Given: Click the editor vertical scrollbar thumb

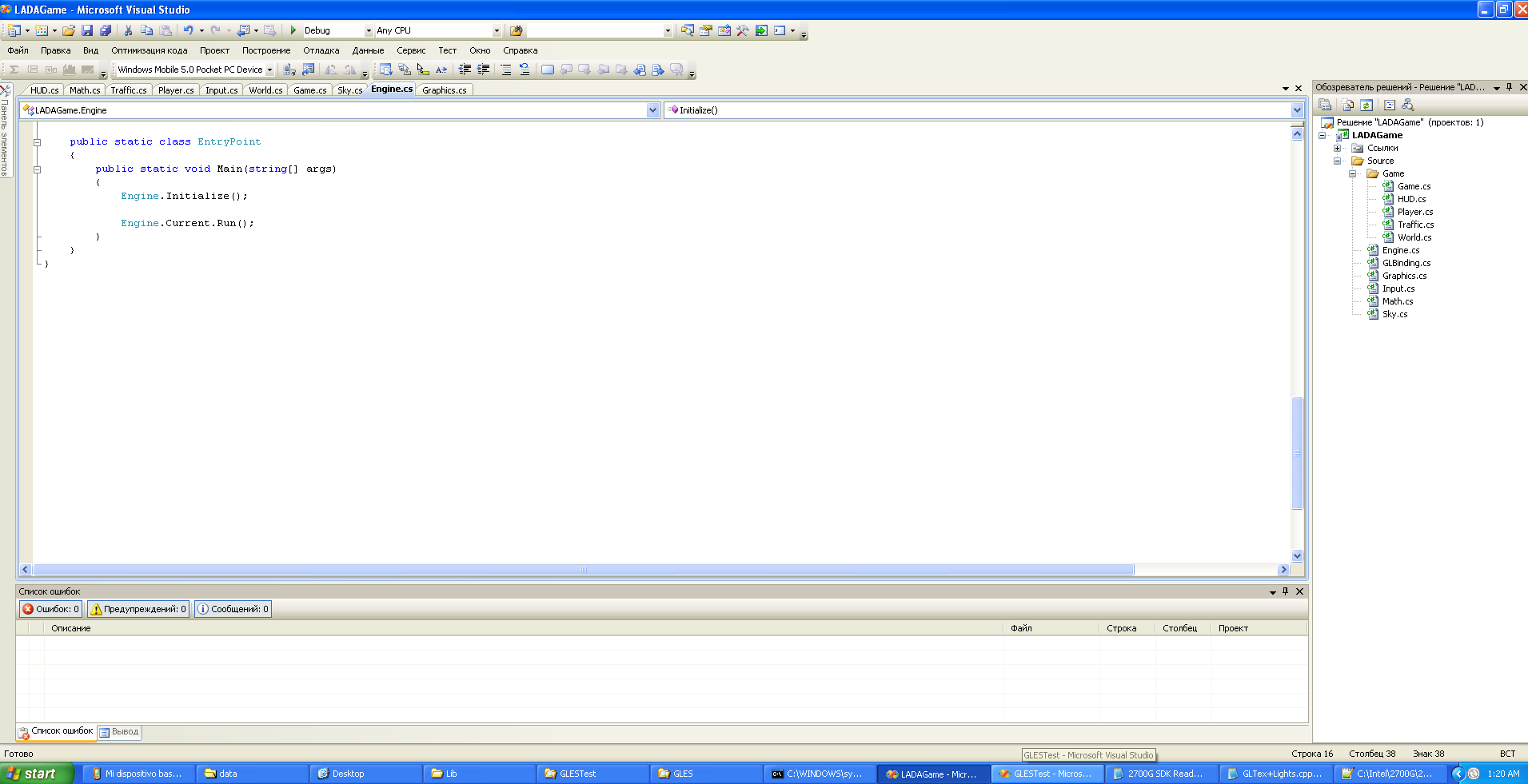Looking at the screenshot, I should (x=1297, y=453).
